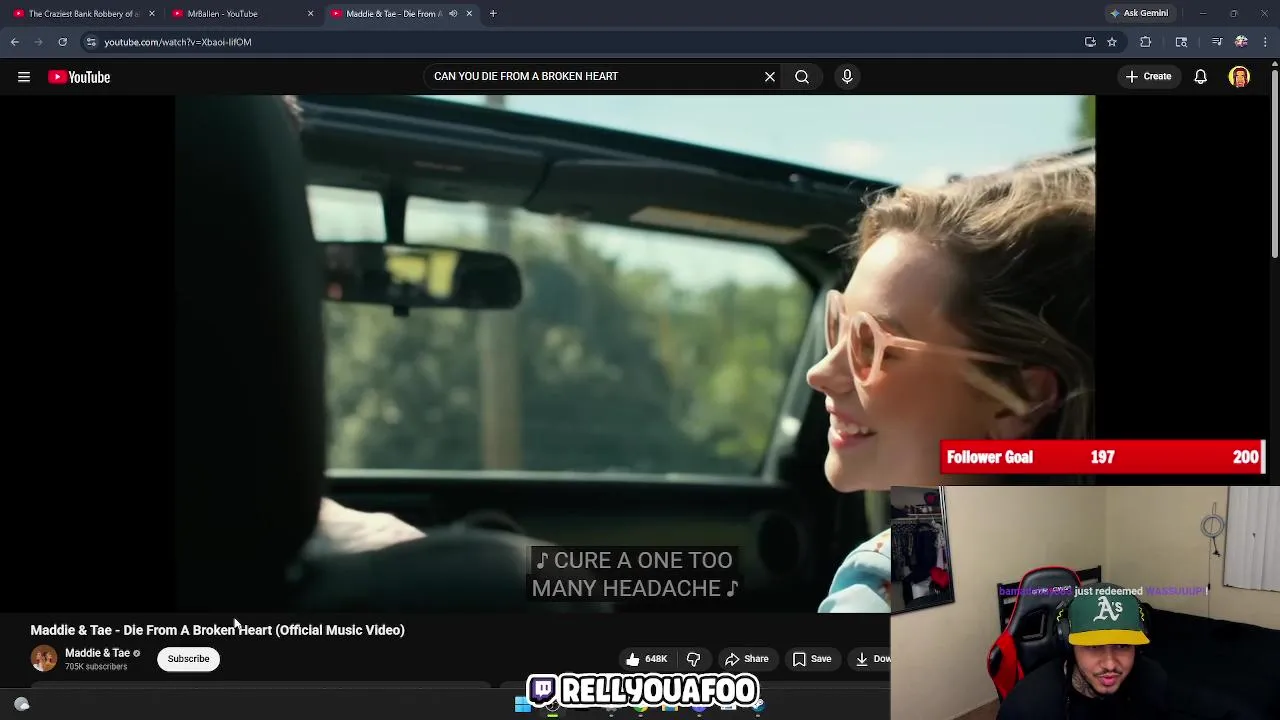Subscribe to the Maddie & Tae channel
Viewport: 1280px width, 720px height.
pyautogui.click(x=188, y=659)
